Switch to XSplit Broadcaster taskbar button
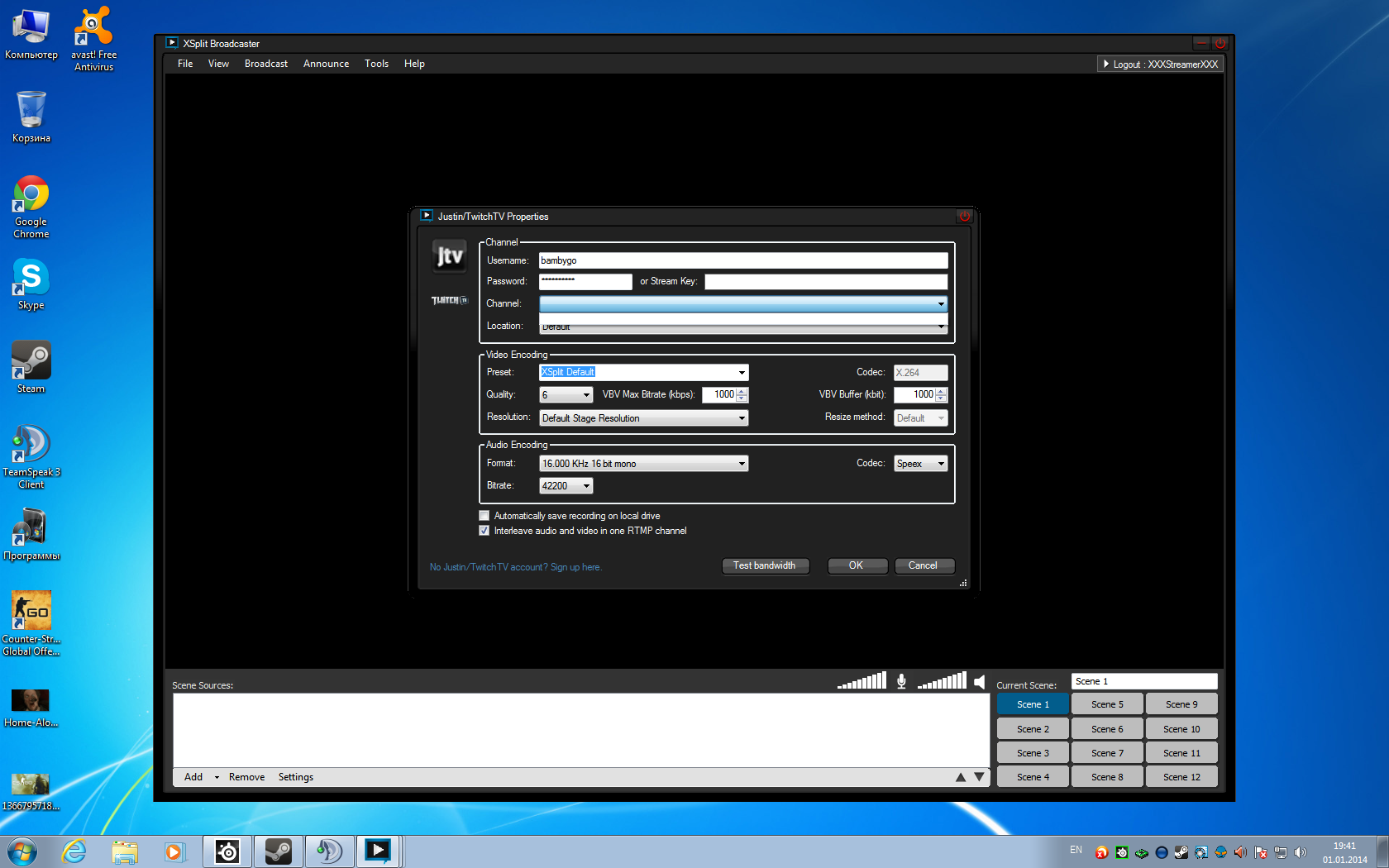 (x=379, y=851)
